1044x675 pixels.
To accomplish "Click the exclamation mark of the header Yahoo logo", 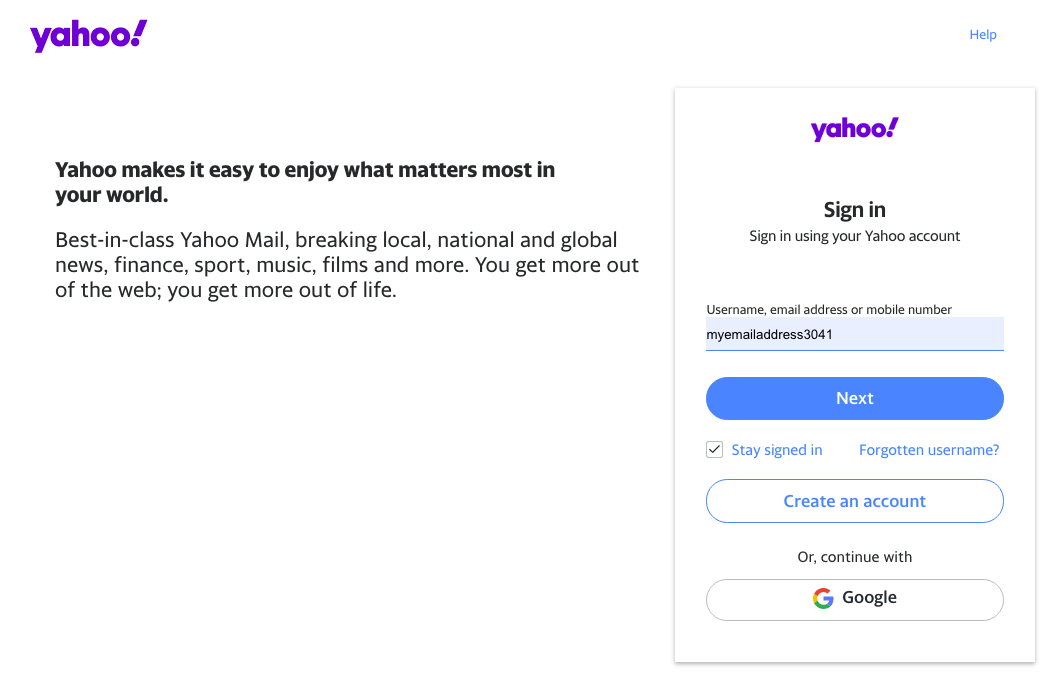I will coord(138,32).
